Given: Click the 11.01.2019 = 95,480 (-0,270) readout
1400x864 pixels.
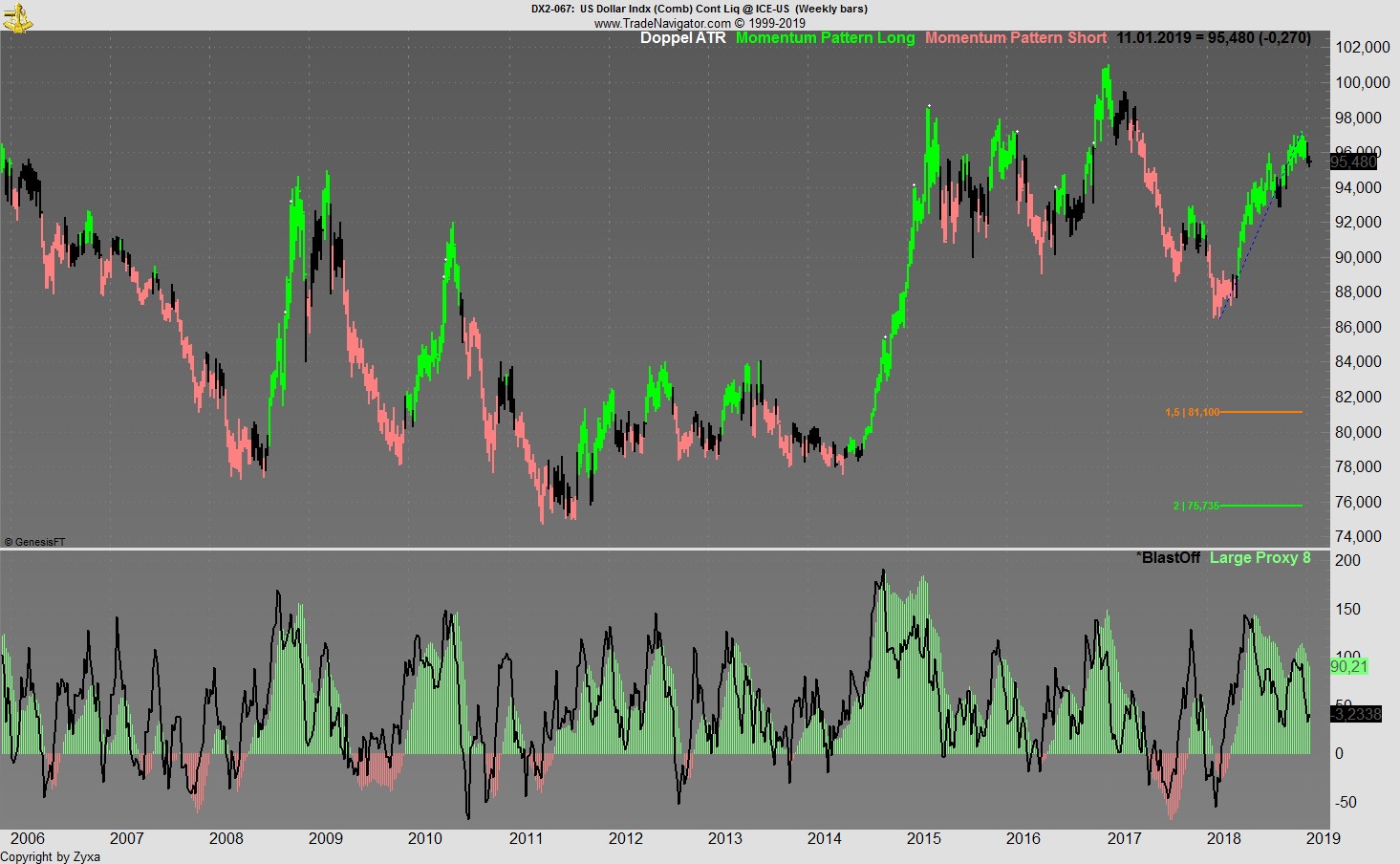Looking at the screenshot, I should pyautogui.click(x=1214, y=38).
